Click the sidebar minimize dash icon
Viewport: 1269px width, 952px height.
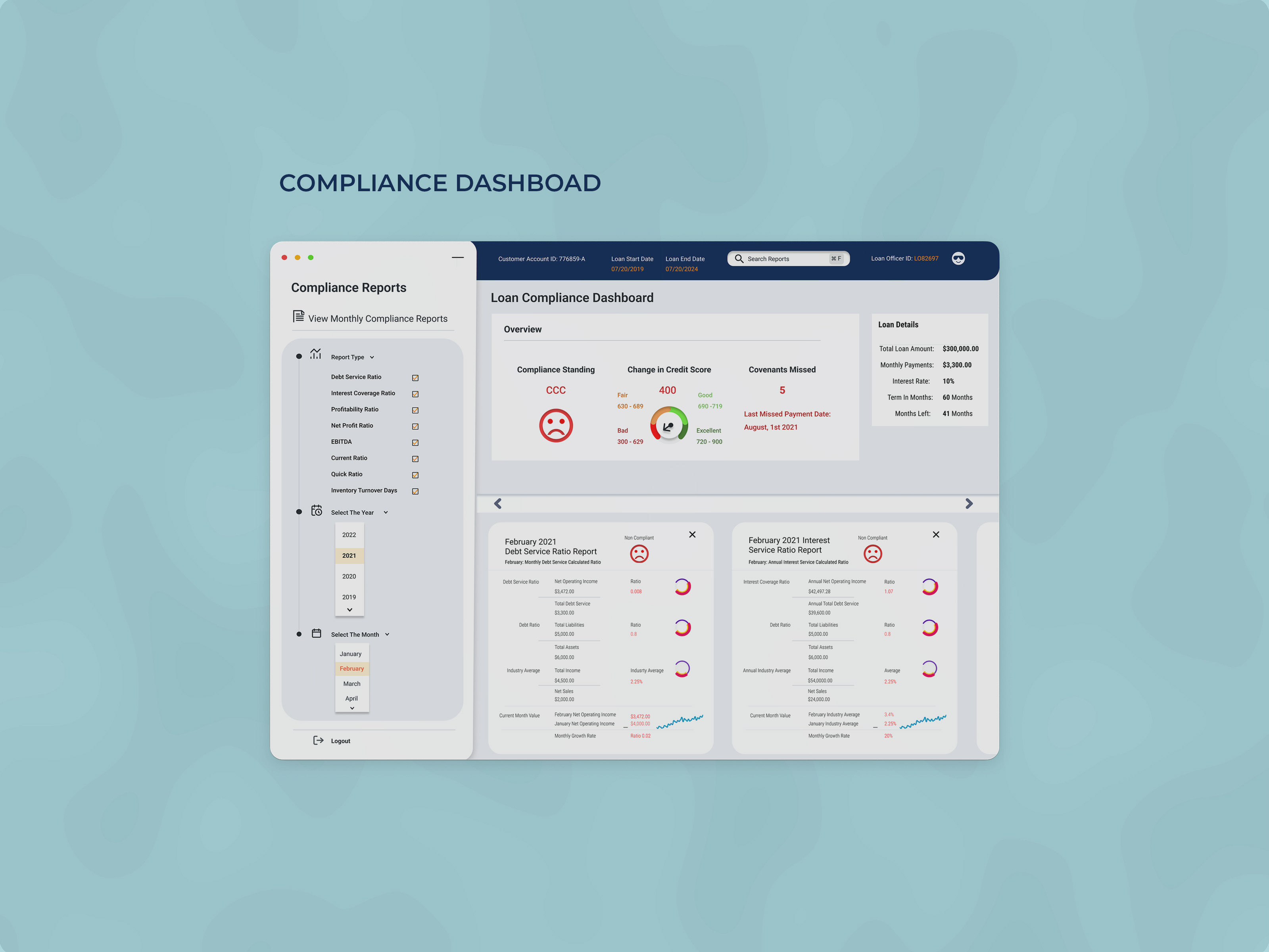pyautogui.click(x=458, y=257)
